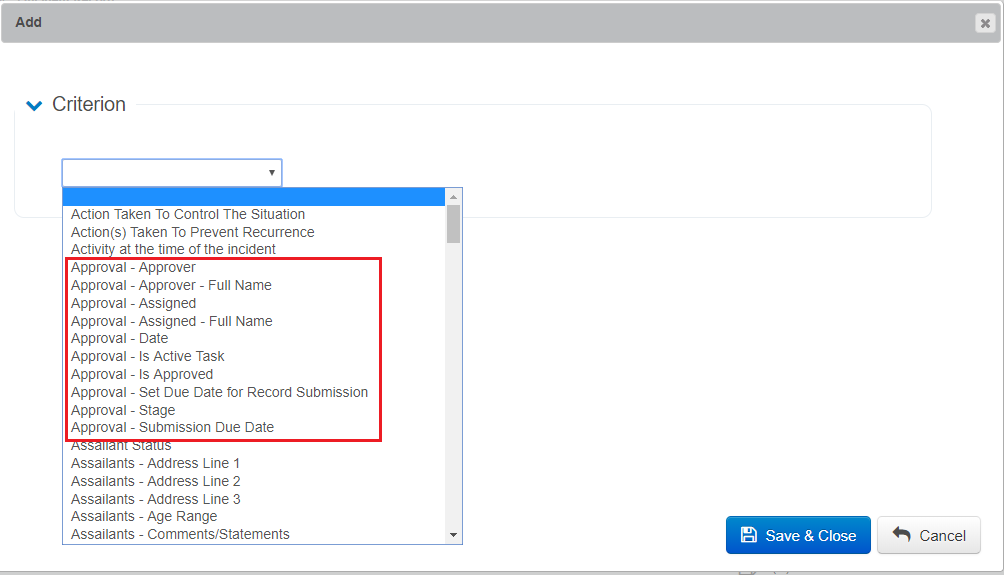The width and height of the screenshot is (1004, 575).
Task: Select 'Action Taken To Control The Situation'
Action: [x=188, y=214]
